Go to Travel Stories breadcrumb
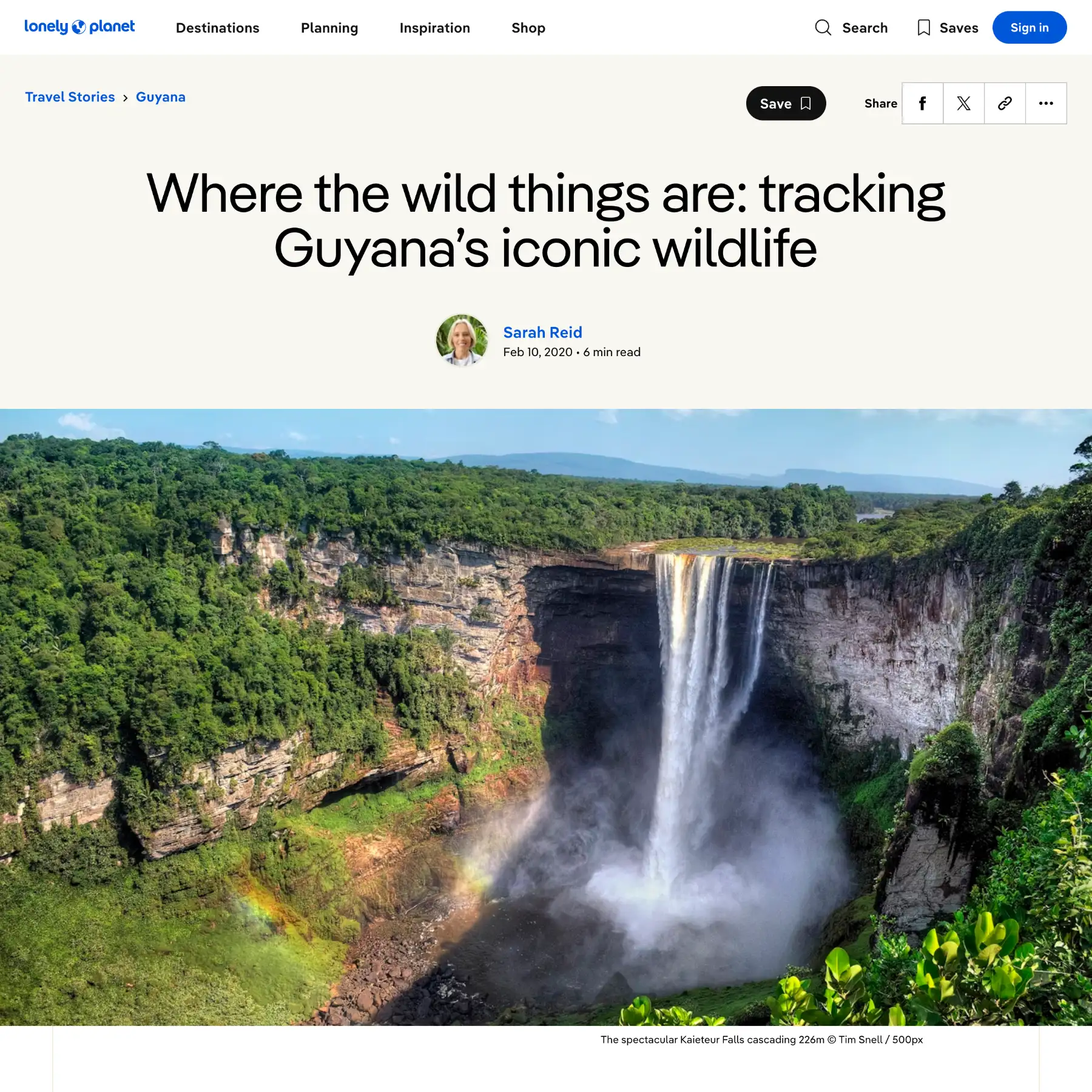 pyautogui.click(x=70, y=97)
